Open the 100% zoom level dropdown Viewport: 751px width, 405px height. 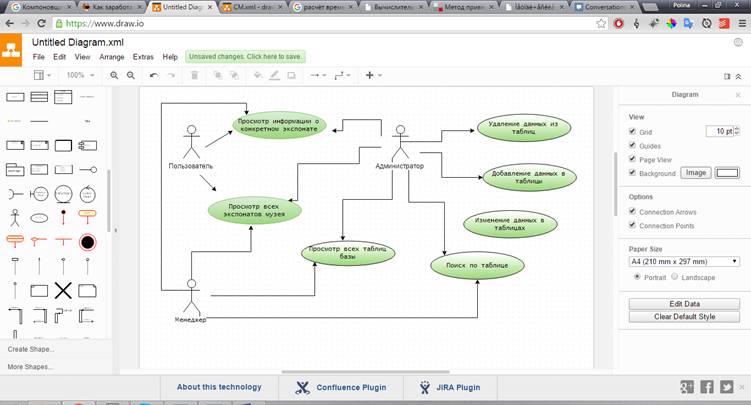tap(79, 75)
